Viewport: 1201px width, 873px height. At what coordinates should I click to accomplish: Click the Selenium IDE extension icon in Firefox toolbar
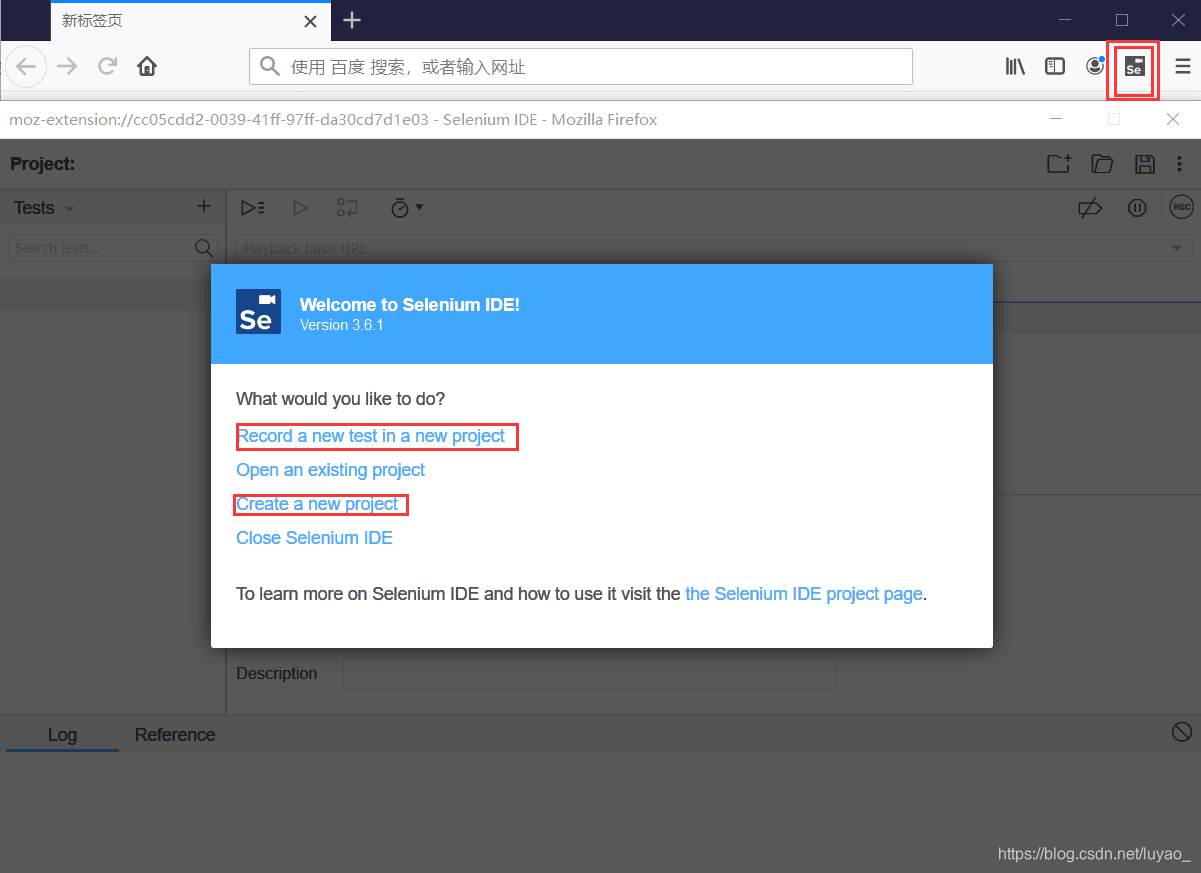point(1133,67)
